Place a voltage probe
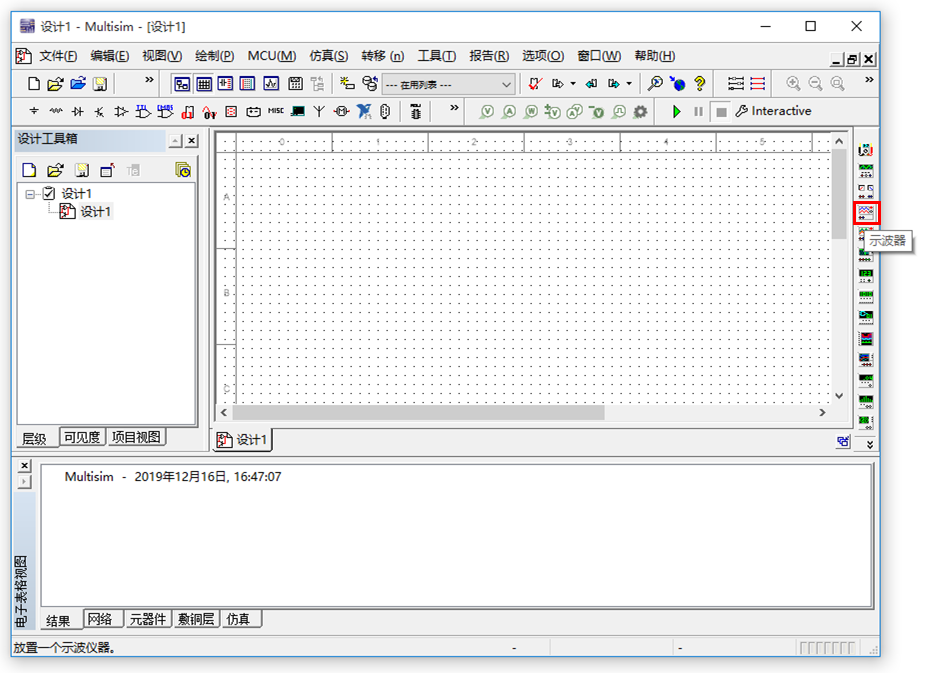Image resolution: width=930 pixels, height=673 pixels. click(487, 111)
